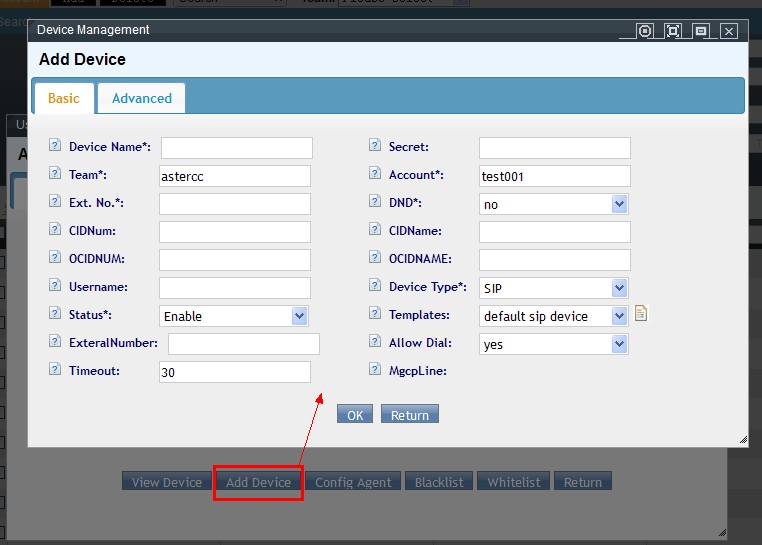
Task: Click the help icon beside Timeout
Action: 55,371
